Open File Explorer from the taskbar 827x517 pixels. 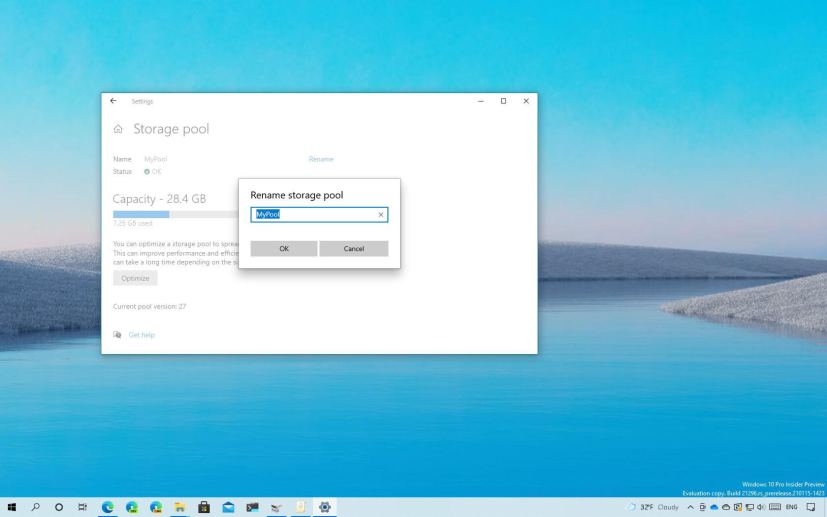coord(180,507)
